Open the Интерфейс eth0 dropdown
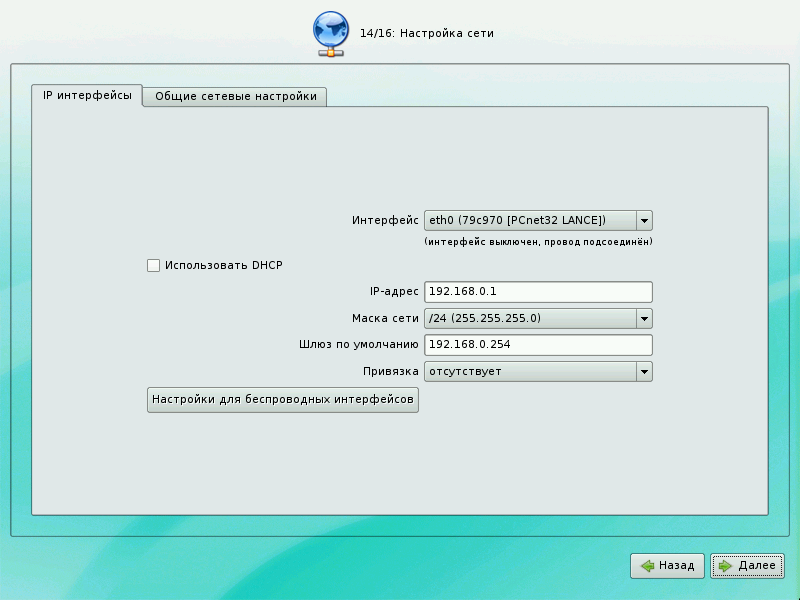The image size is (800, 600). click(x=530, y=220)
